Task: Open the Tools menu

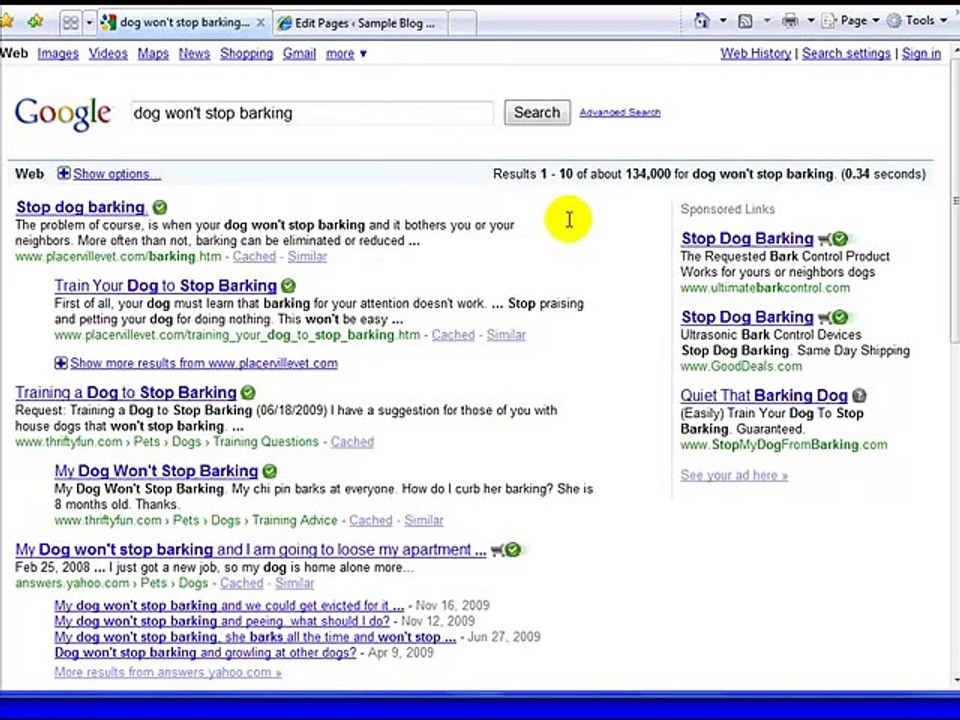Action: click(x=916, y=21)
